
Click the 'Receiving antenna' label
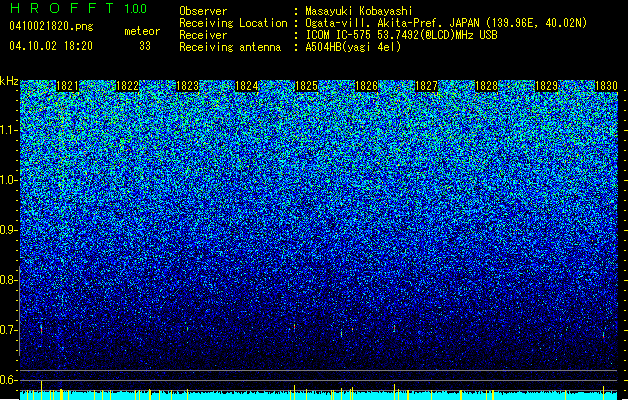tap(230, 47)
